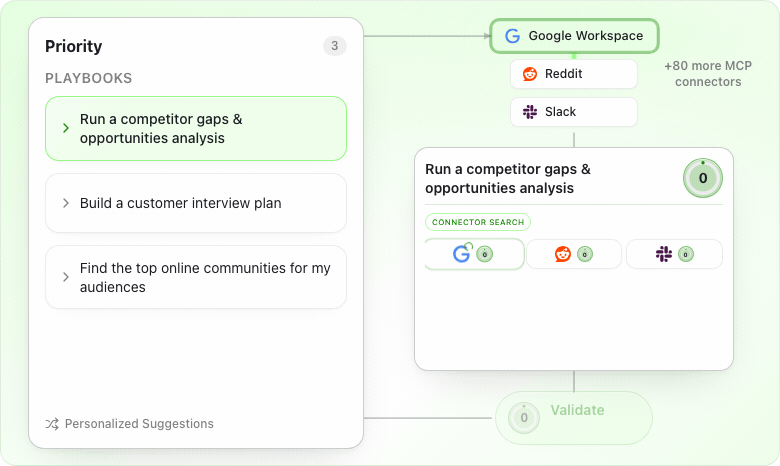Open the Slack connector
This screenshot has height=466, width=780.
[574, 112]
